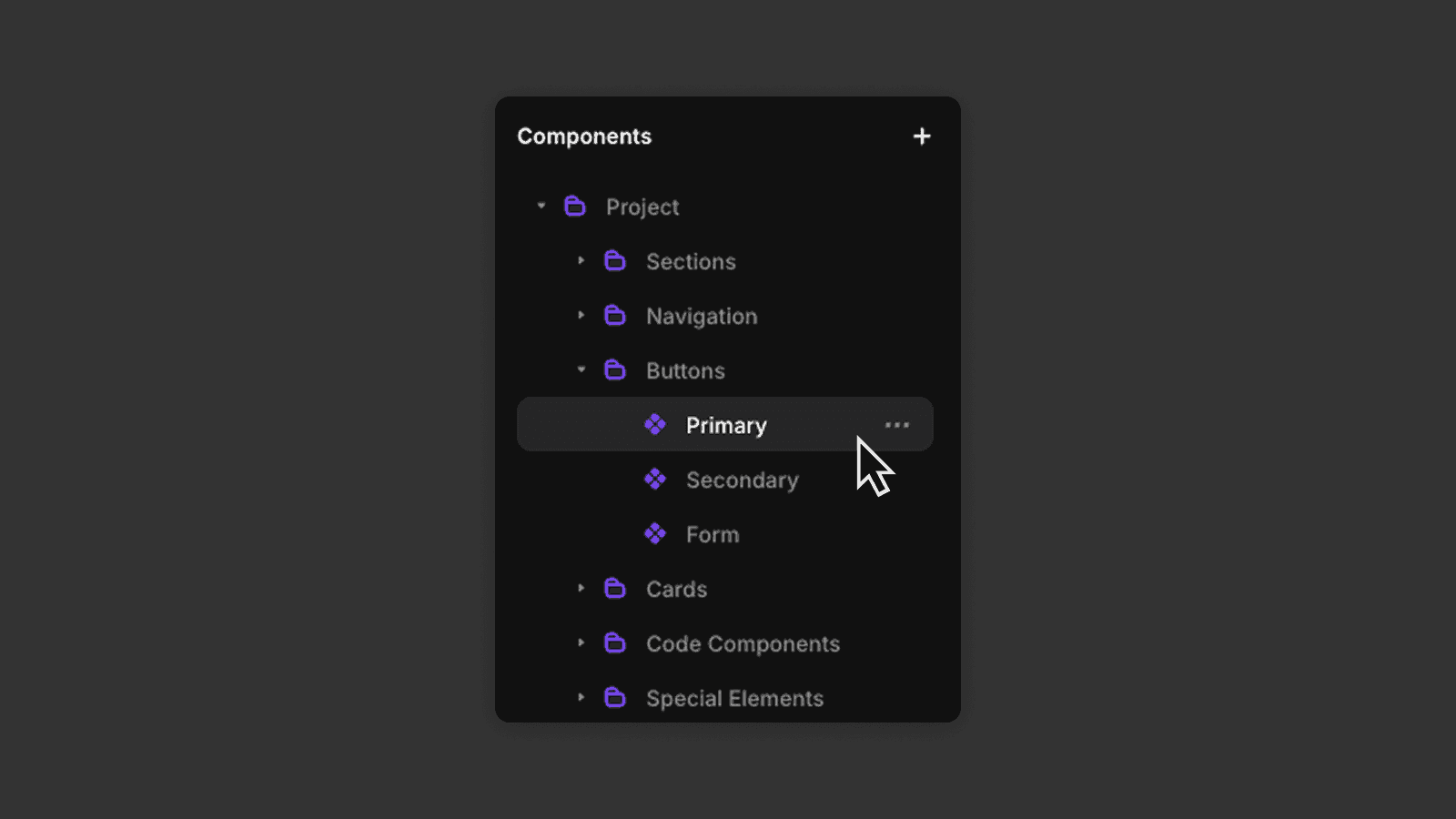Click the Project folder icon

point(575,207)
